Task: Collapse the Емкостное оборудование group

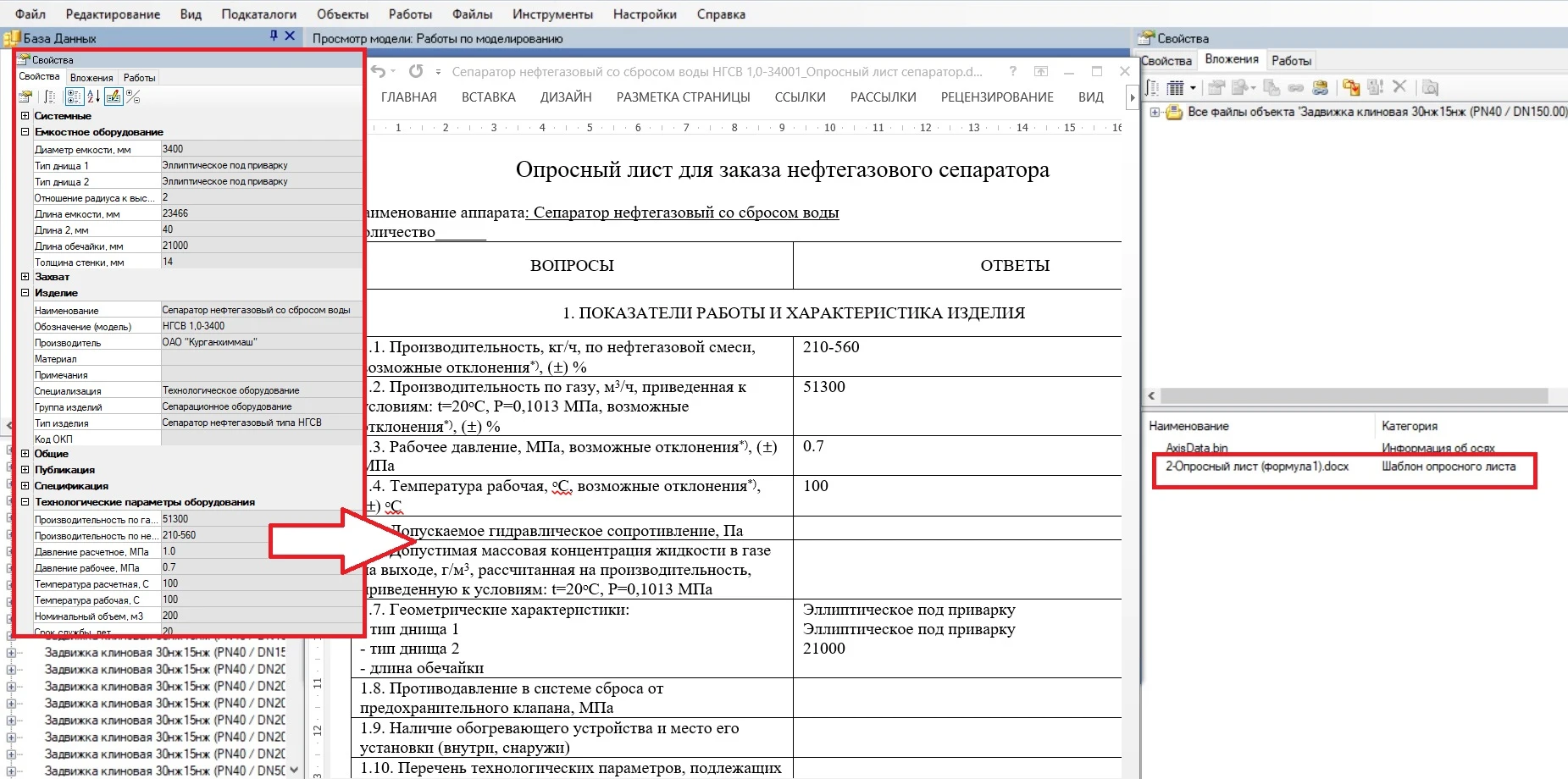Action: pyautogui.click(x=25, y=132)
